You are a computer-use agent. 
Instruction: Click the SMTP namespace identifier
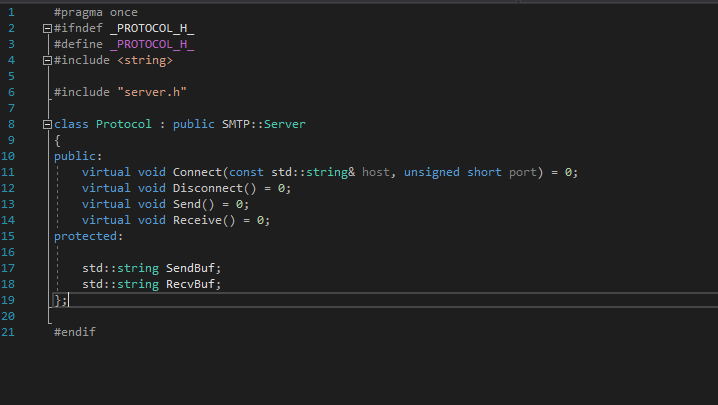point(236,124)
